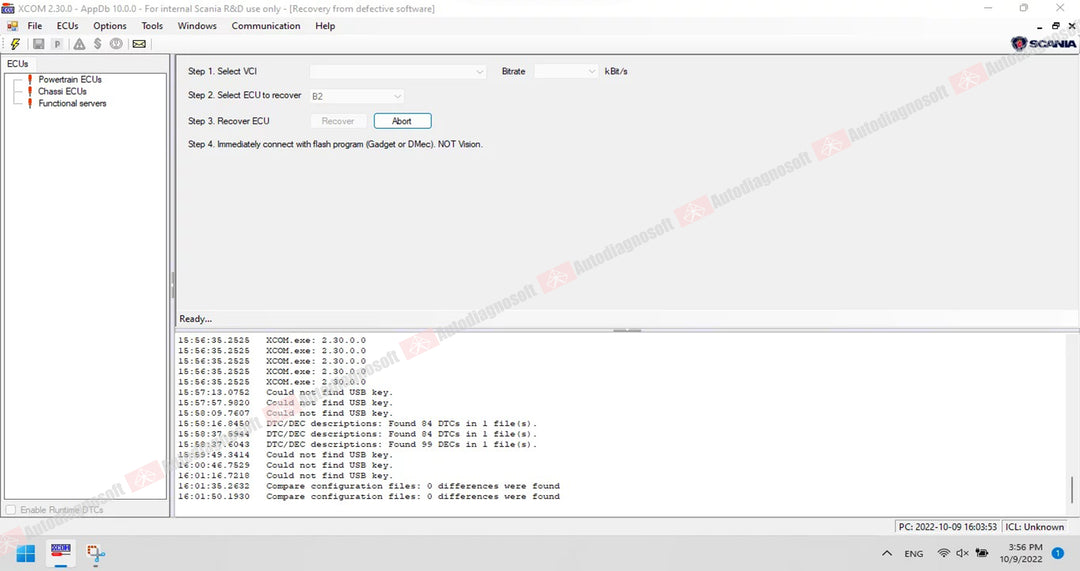Image resolution: width=1080 pixels, height=571 pixels.
Task: Click the Scania logo in the toolbar
Action: tap(1043, 43)
